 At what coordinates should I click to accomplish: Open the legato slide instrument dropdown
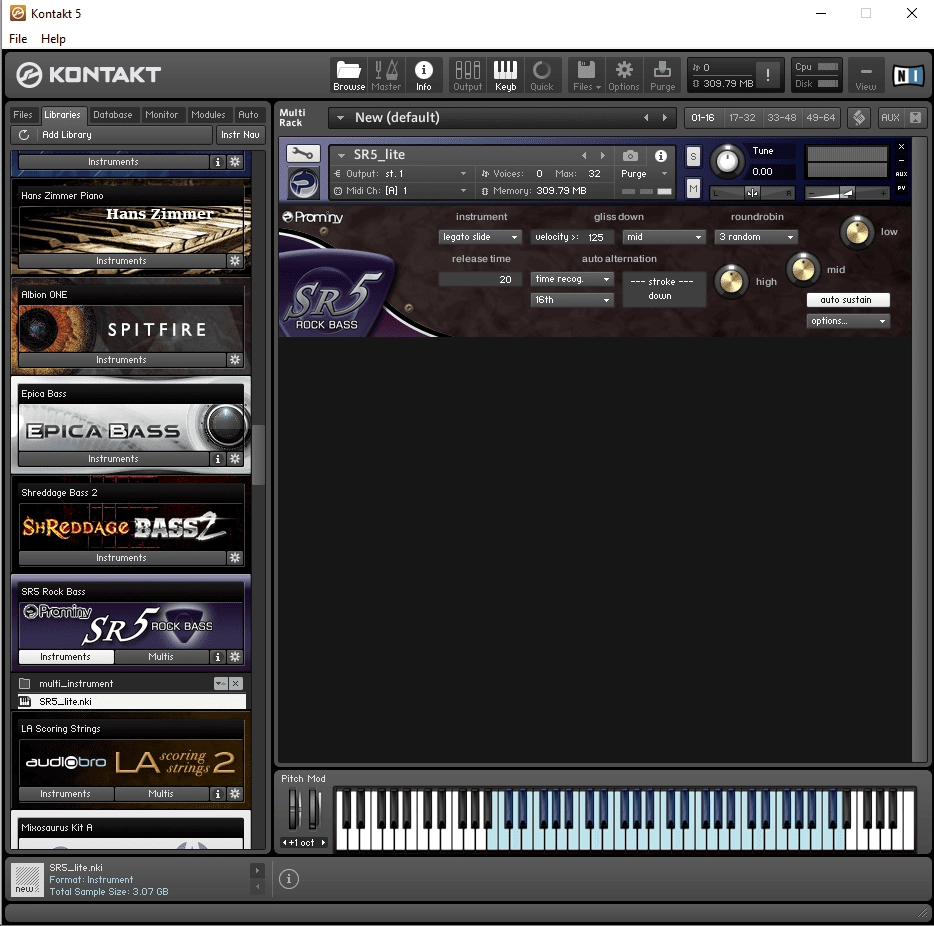pyautogui.click(x=480, y=237)
